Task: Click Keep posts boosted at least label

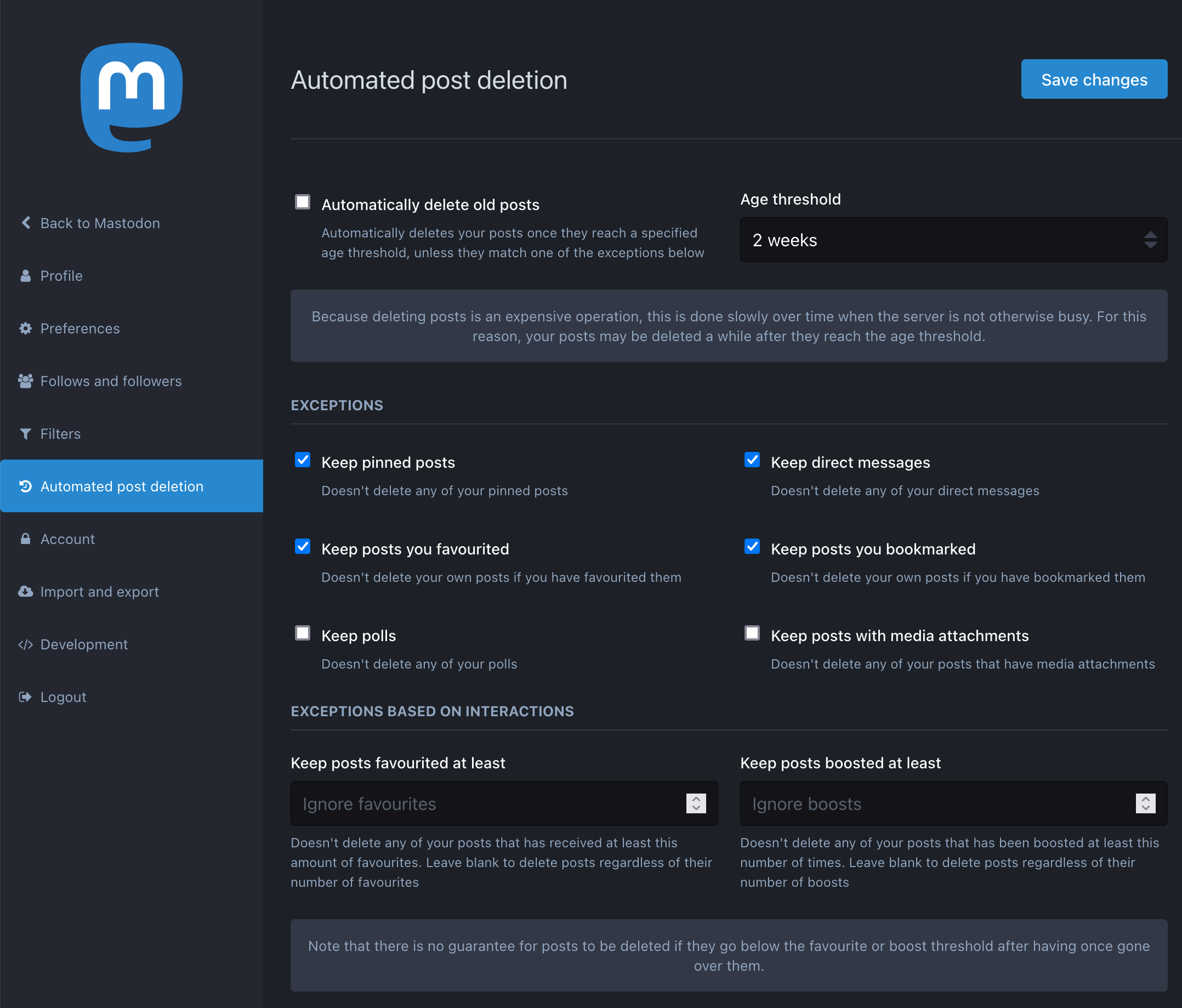Action: (840, 763)
